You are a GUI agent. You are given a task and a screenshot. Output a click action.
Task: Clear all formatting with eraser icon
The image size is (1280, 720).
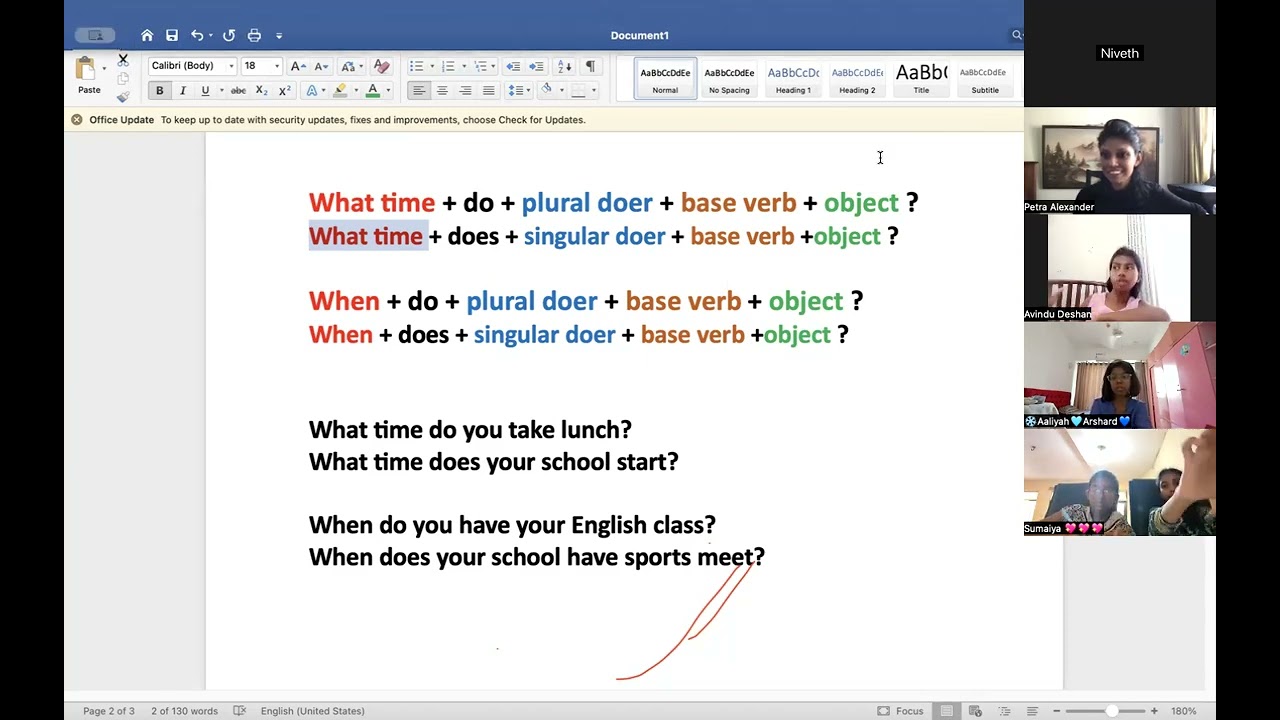381,66
